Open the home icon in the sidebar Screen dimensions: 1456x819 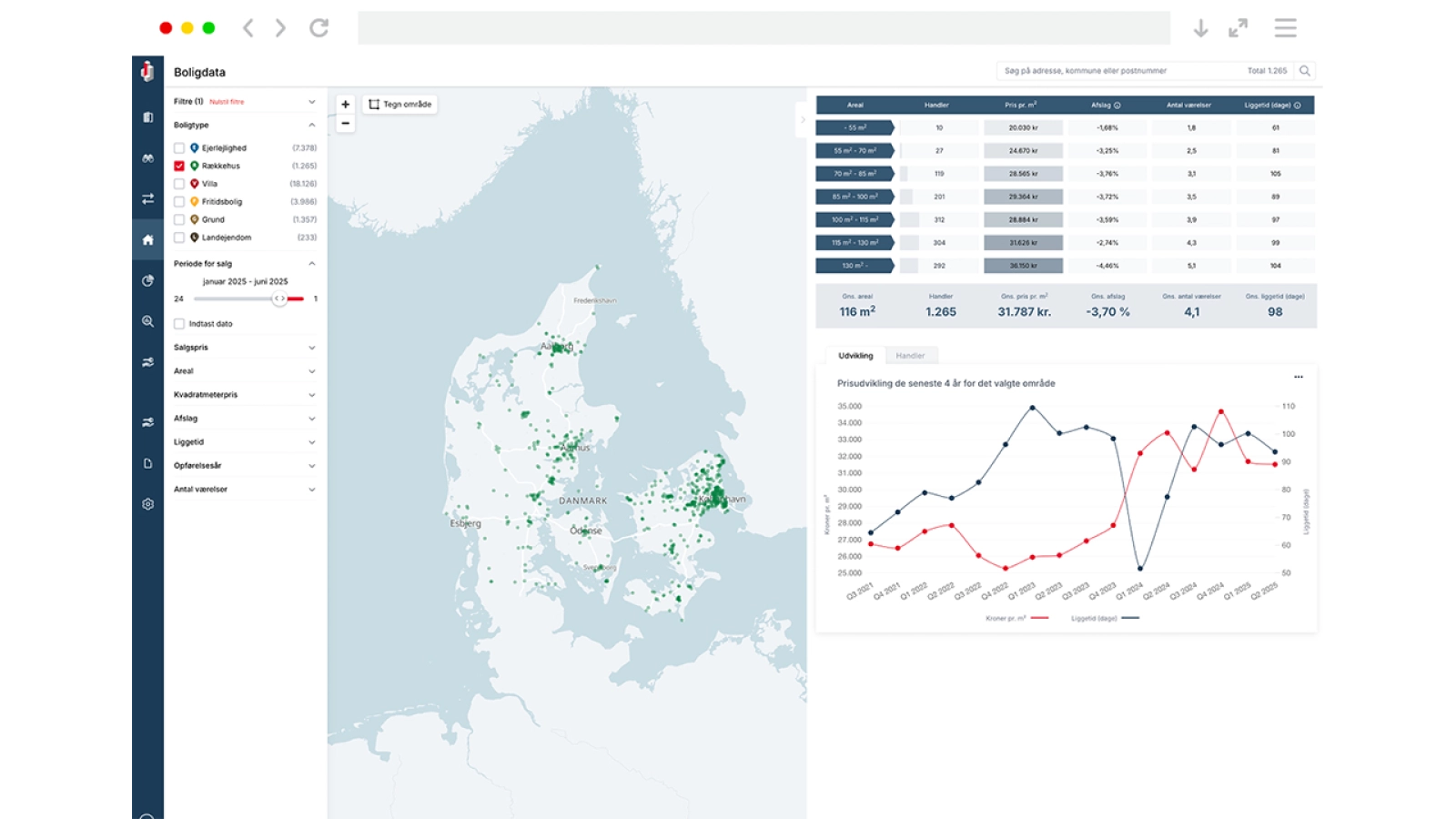pyautogui.click(x=147, y=240)
